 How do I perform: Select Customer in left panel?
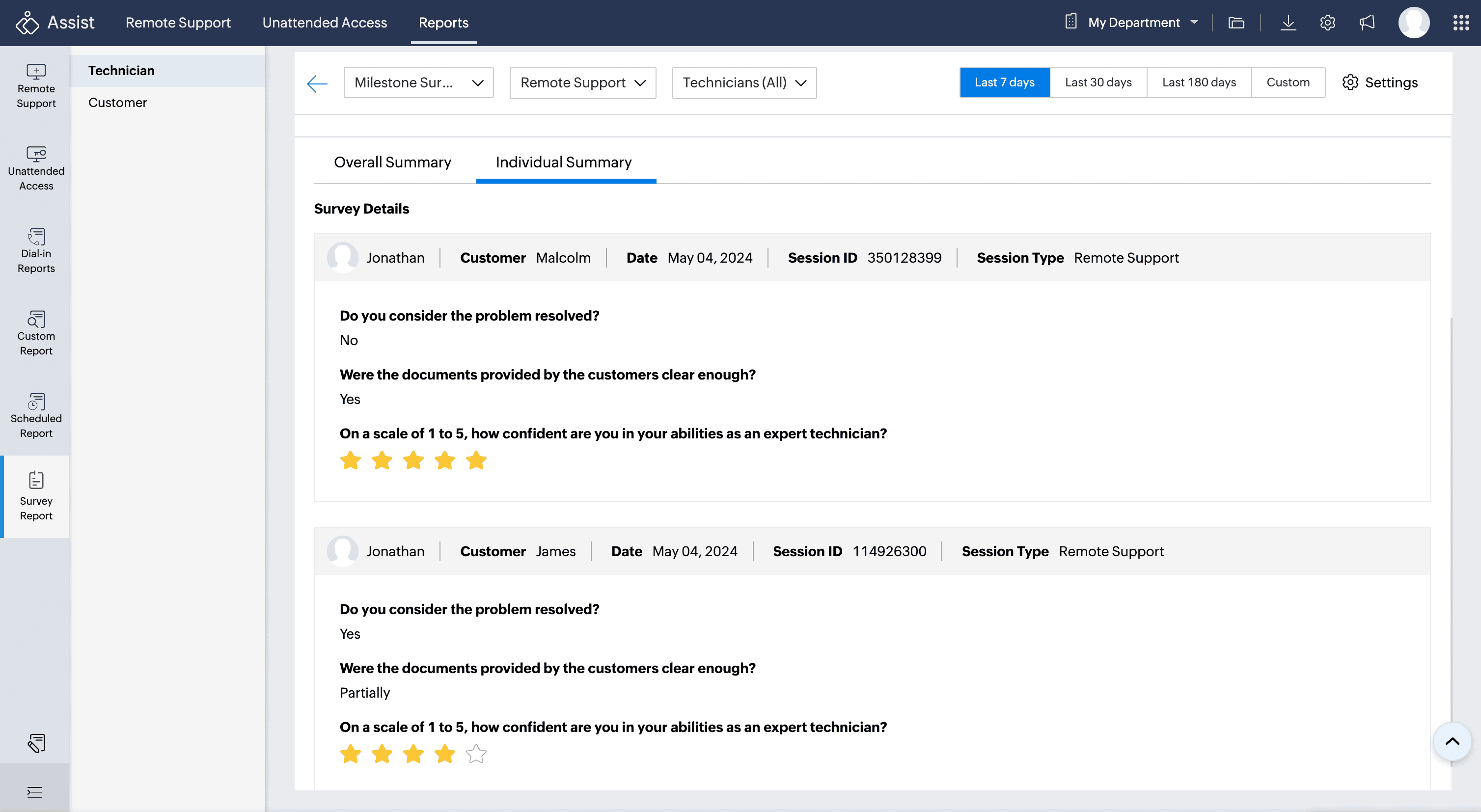(117, 102)
